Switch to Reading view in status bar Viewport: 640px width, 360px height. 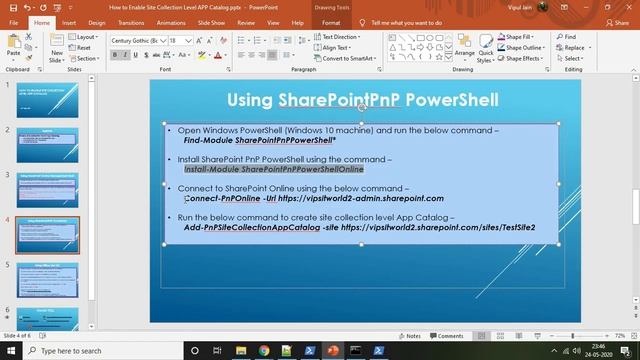point(519,336)
